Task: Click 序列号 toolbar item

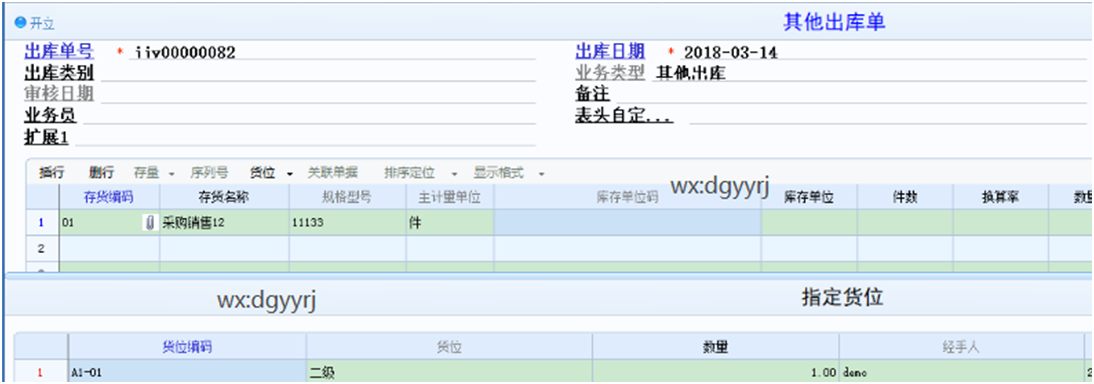Action: coord(209,172)
